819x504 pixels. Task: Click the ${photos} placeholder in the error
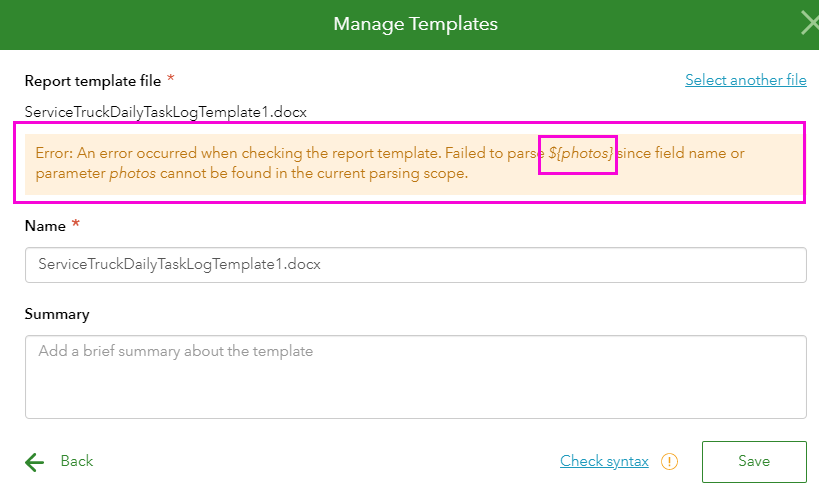click(581, 154)
